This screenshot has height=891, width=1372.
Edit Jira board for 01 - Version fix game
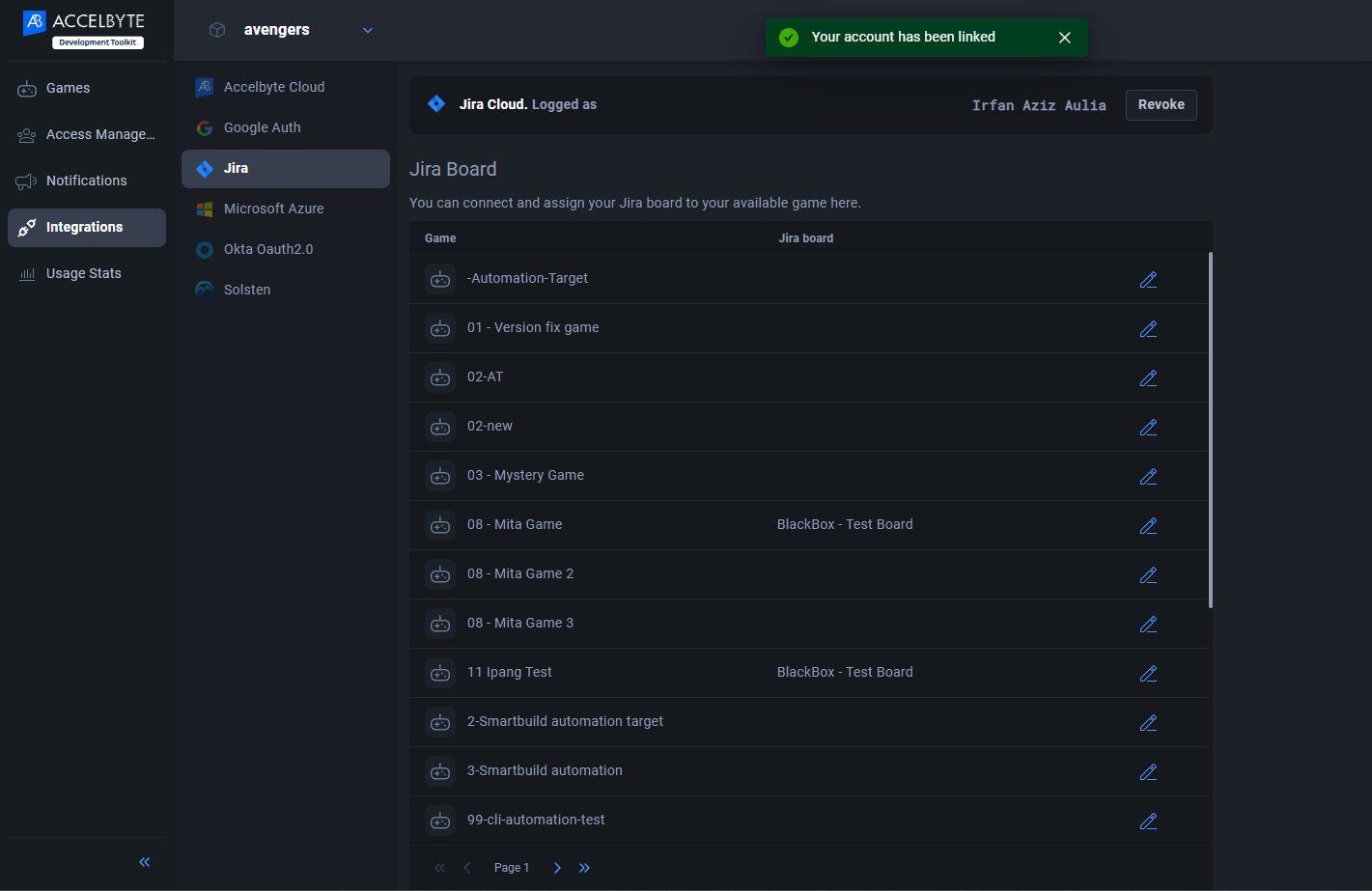1148,328
